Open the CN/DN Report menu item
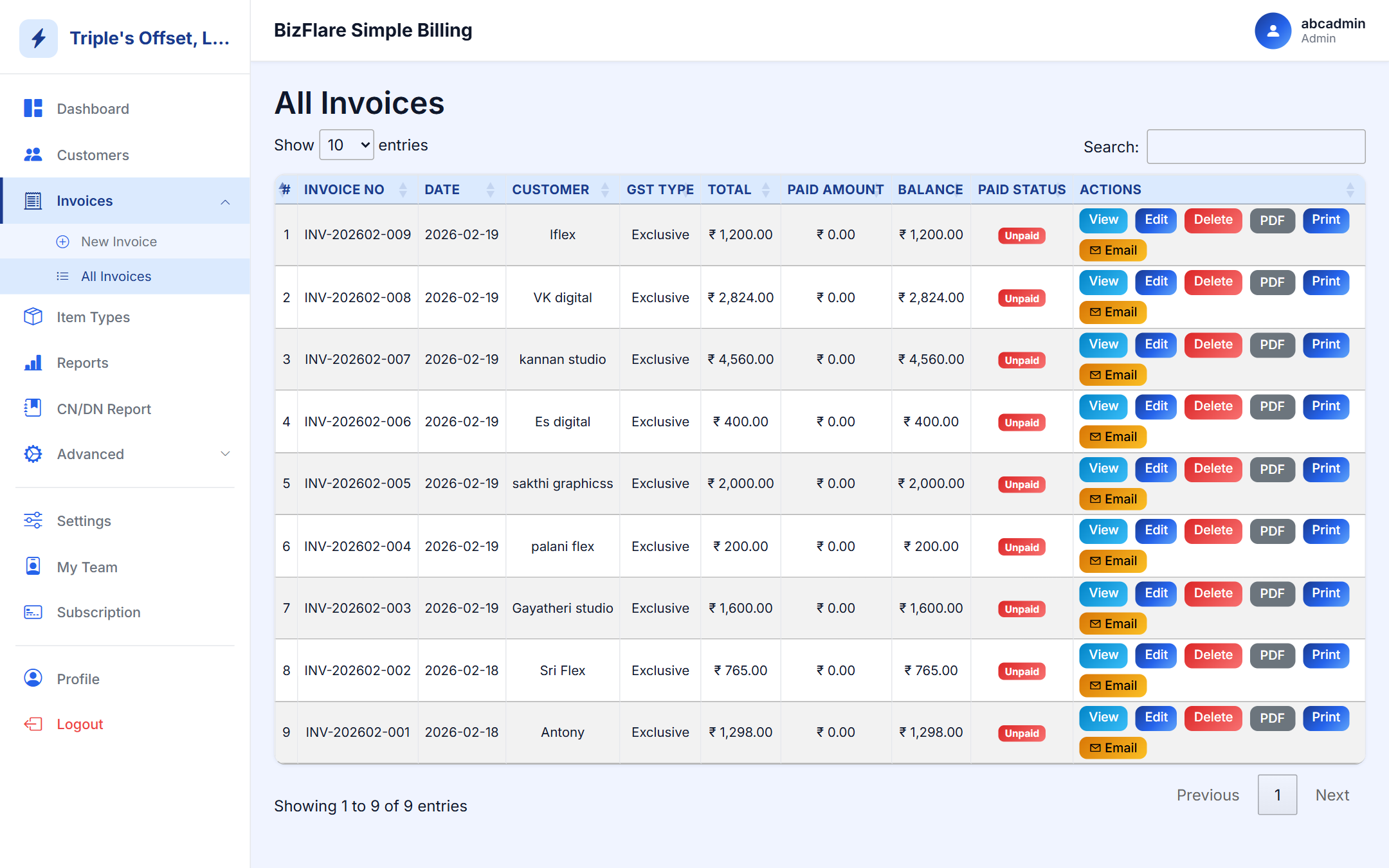This screenshot has height=868, width=1389. click(x=125, y=408)
